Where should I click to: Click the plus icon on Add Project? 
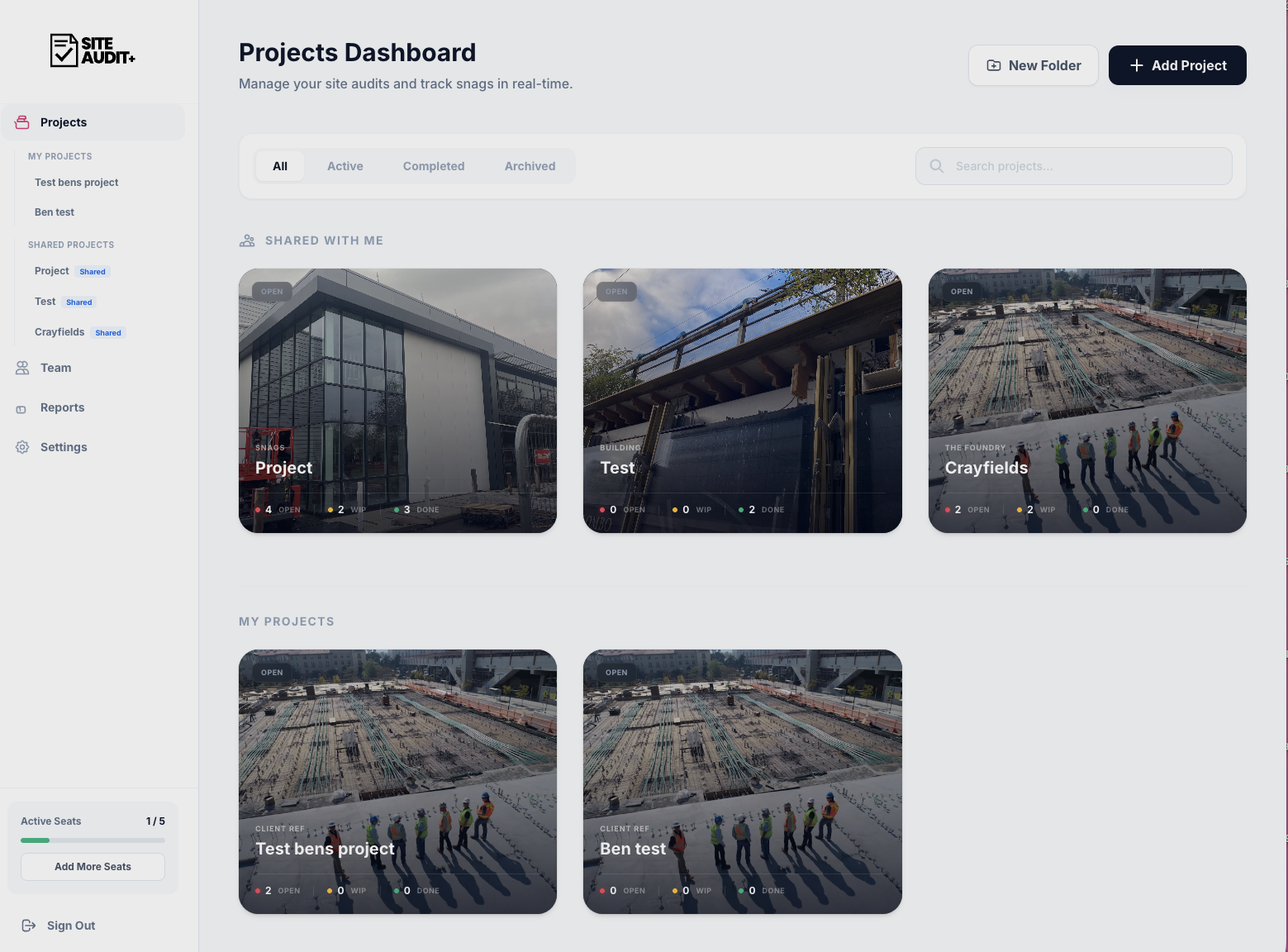coord(1137,64)
